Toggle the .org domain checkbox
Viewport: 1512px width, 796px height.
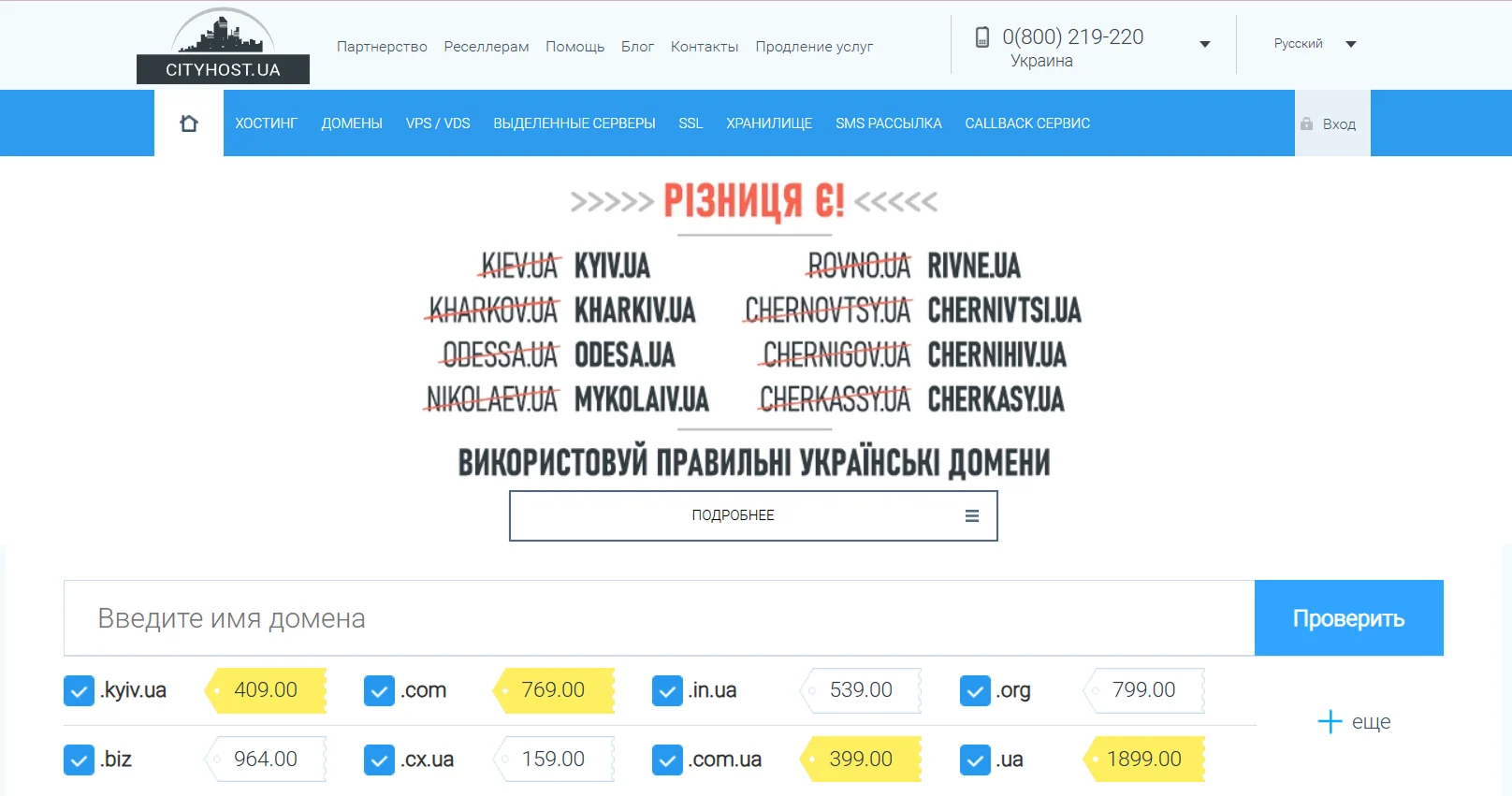coord(975,690)
